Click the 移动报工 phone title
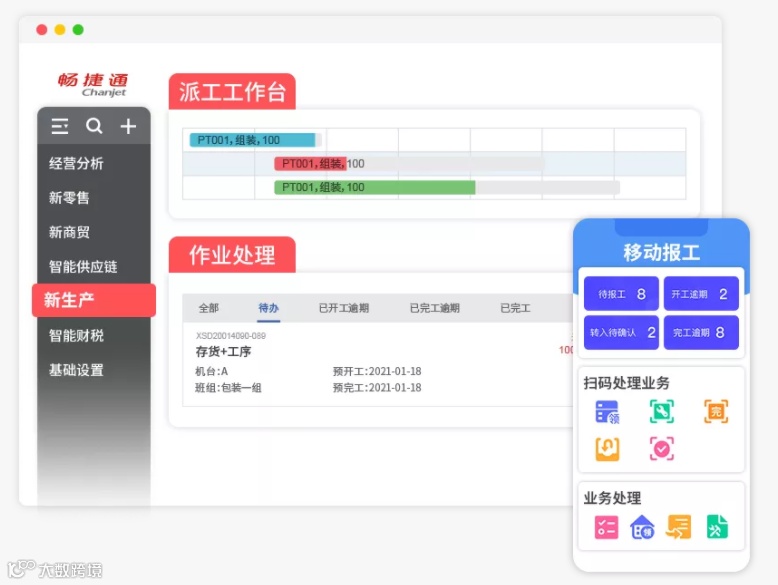778x585 pixels. click(x=661, y=253)
